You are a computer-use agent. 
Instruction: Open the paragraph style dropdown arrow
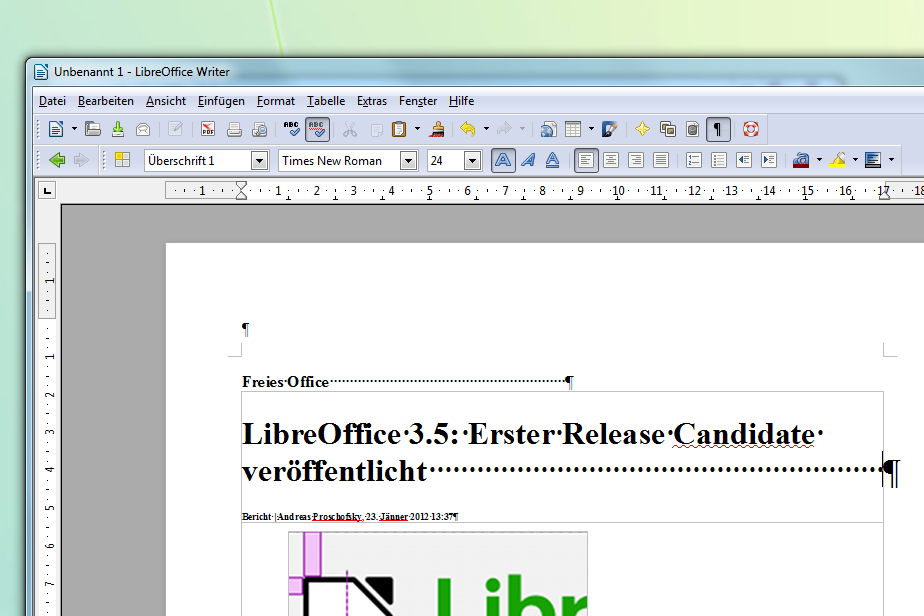click(x=259, y=160)
